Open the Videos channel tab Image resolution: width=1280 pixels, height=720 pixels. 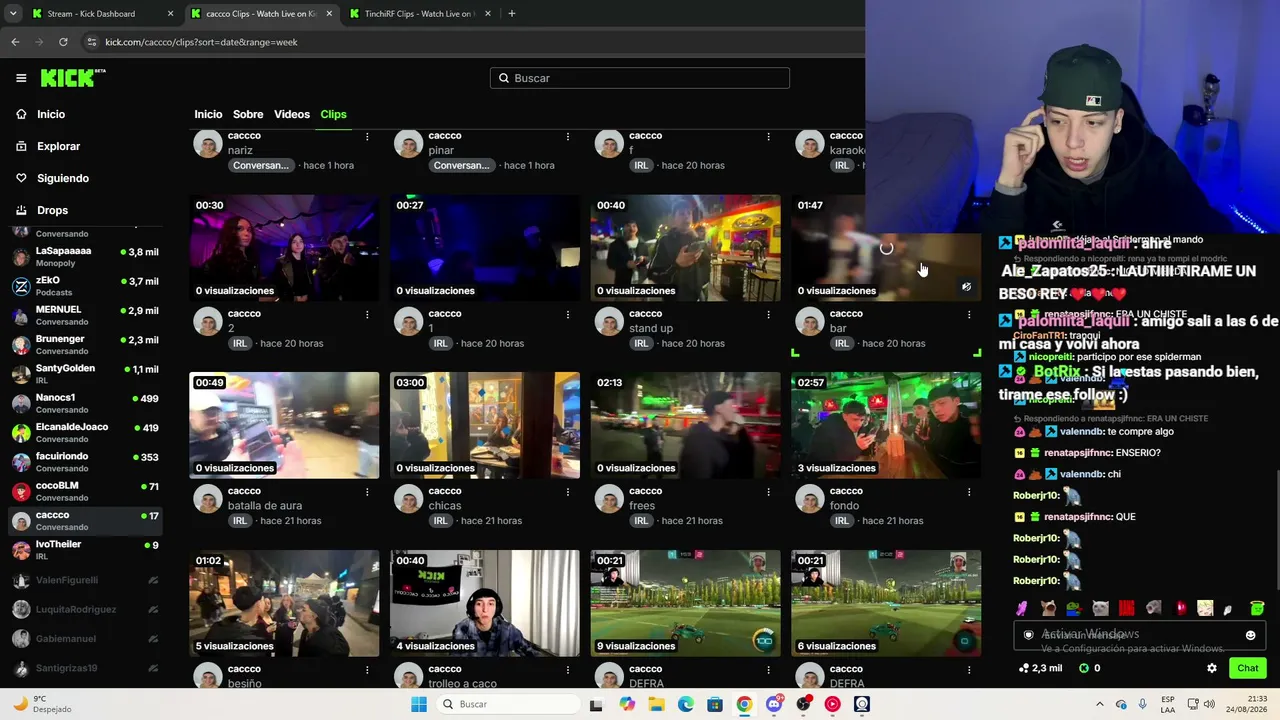(x=292, y=114)
